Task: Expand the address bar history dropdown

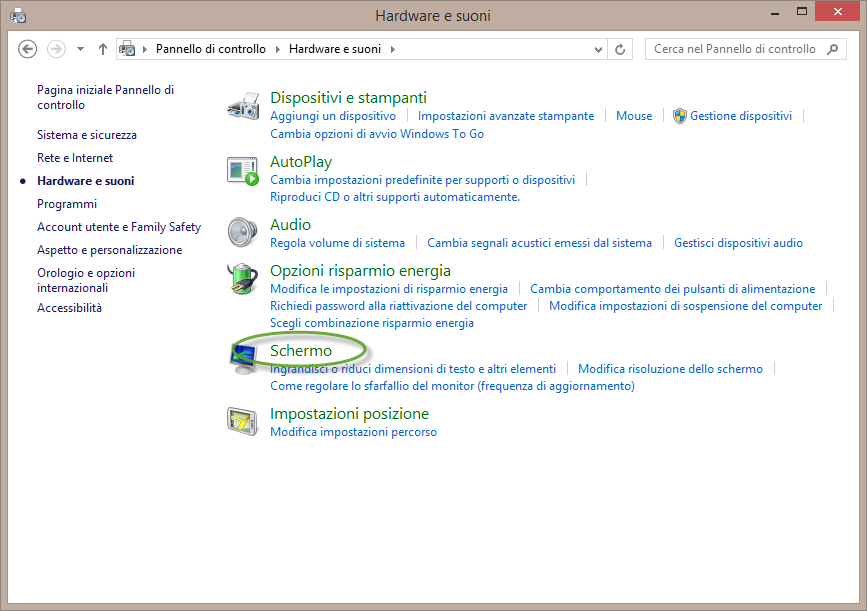Action: (599, 49)
